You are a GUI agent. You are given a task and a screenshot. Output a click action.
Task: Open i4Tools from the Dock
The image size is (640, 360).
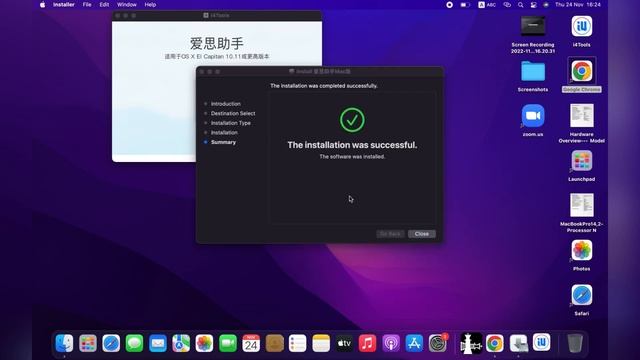(x=542, y=342)
